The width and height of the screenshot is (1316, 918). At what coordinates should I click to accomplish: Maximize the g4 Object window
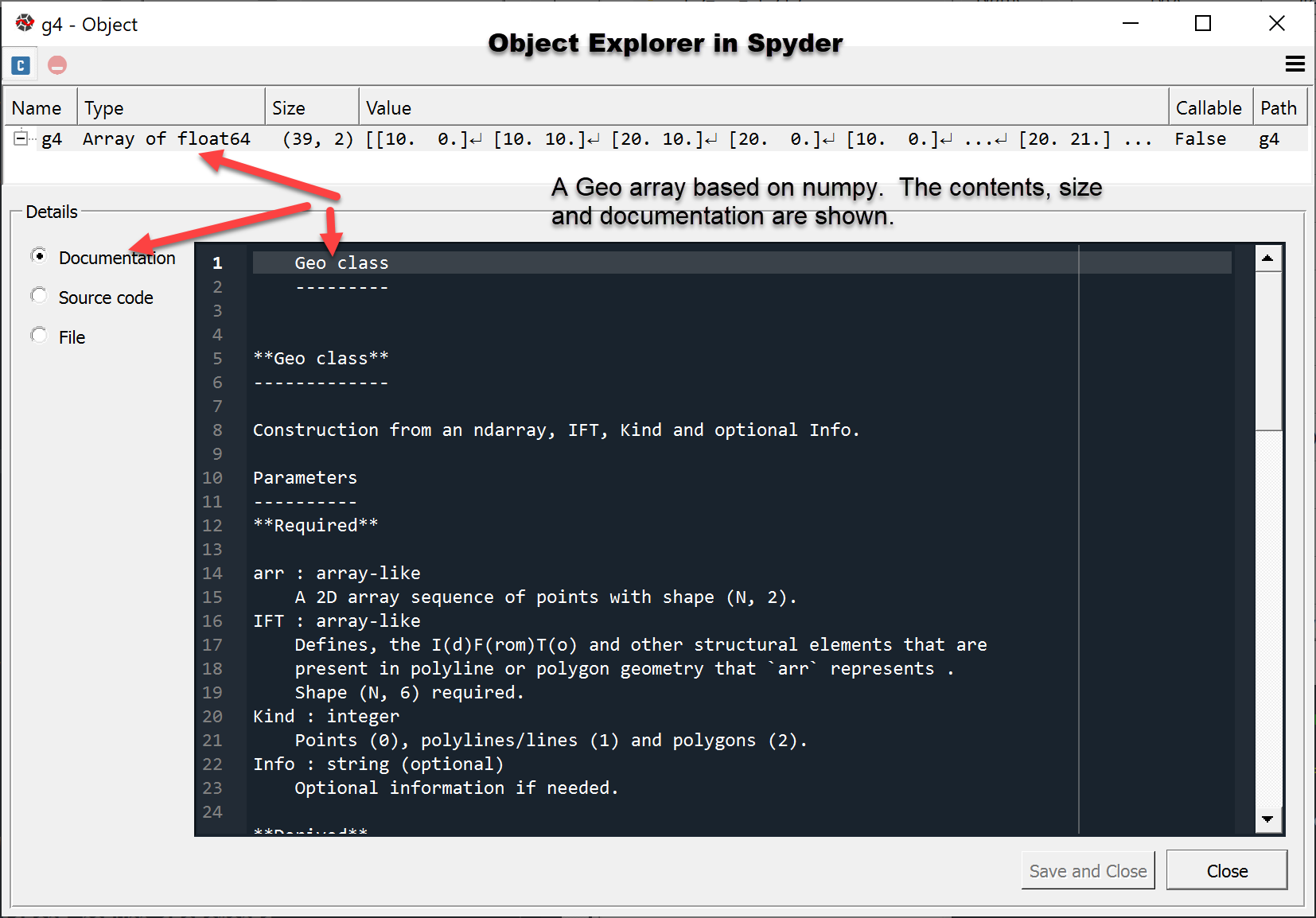click(x=1203, y=23)
